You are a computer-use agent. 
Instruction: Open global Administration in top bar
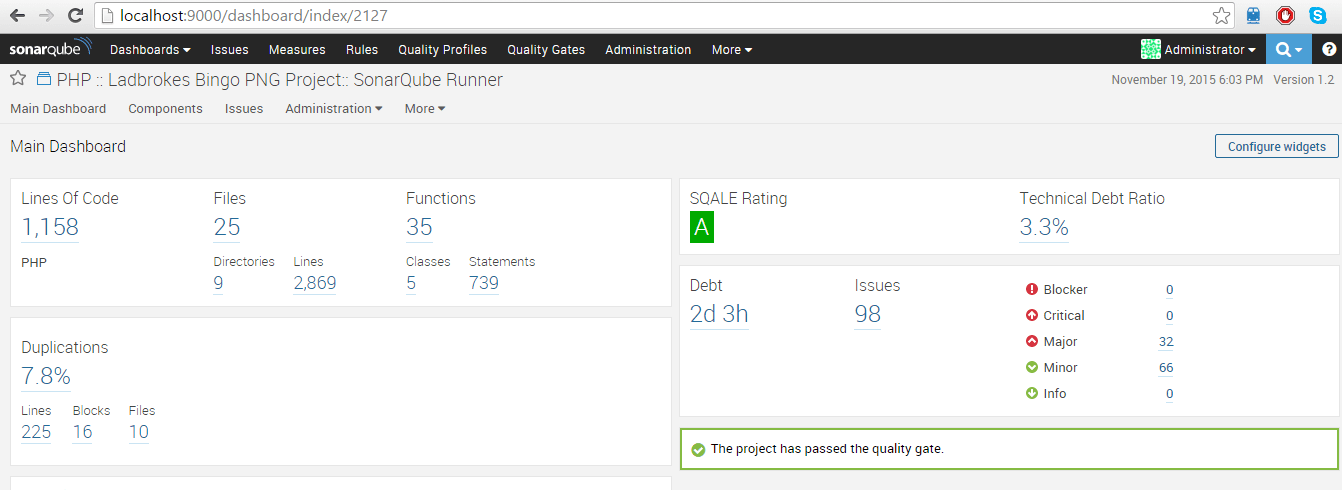(648, 49)
